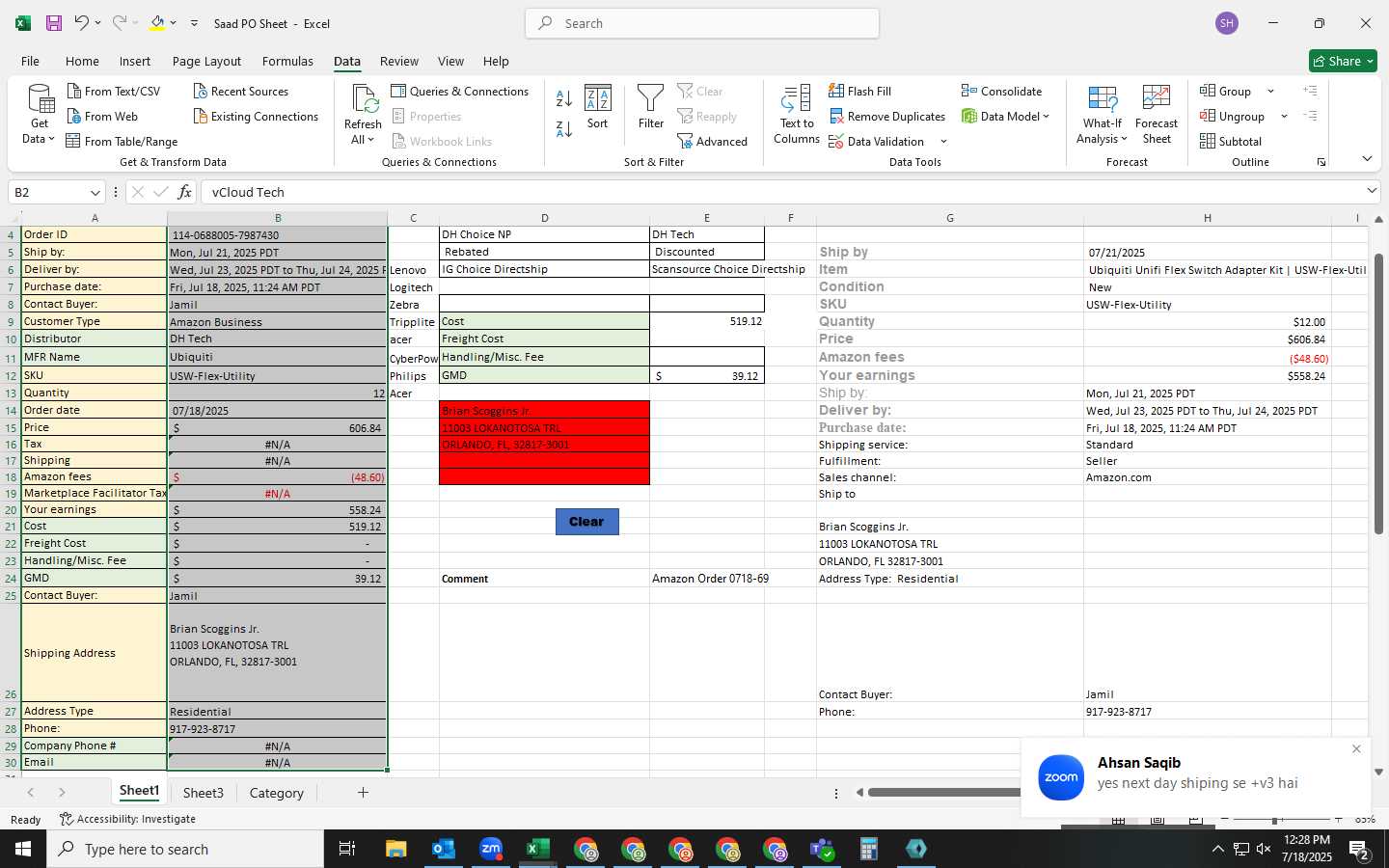The image size is (1389, 868).
Task: Expand the Group dropdown arrow
Action: [1270, 91]
